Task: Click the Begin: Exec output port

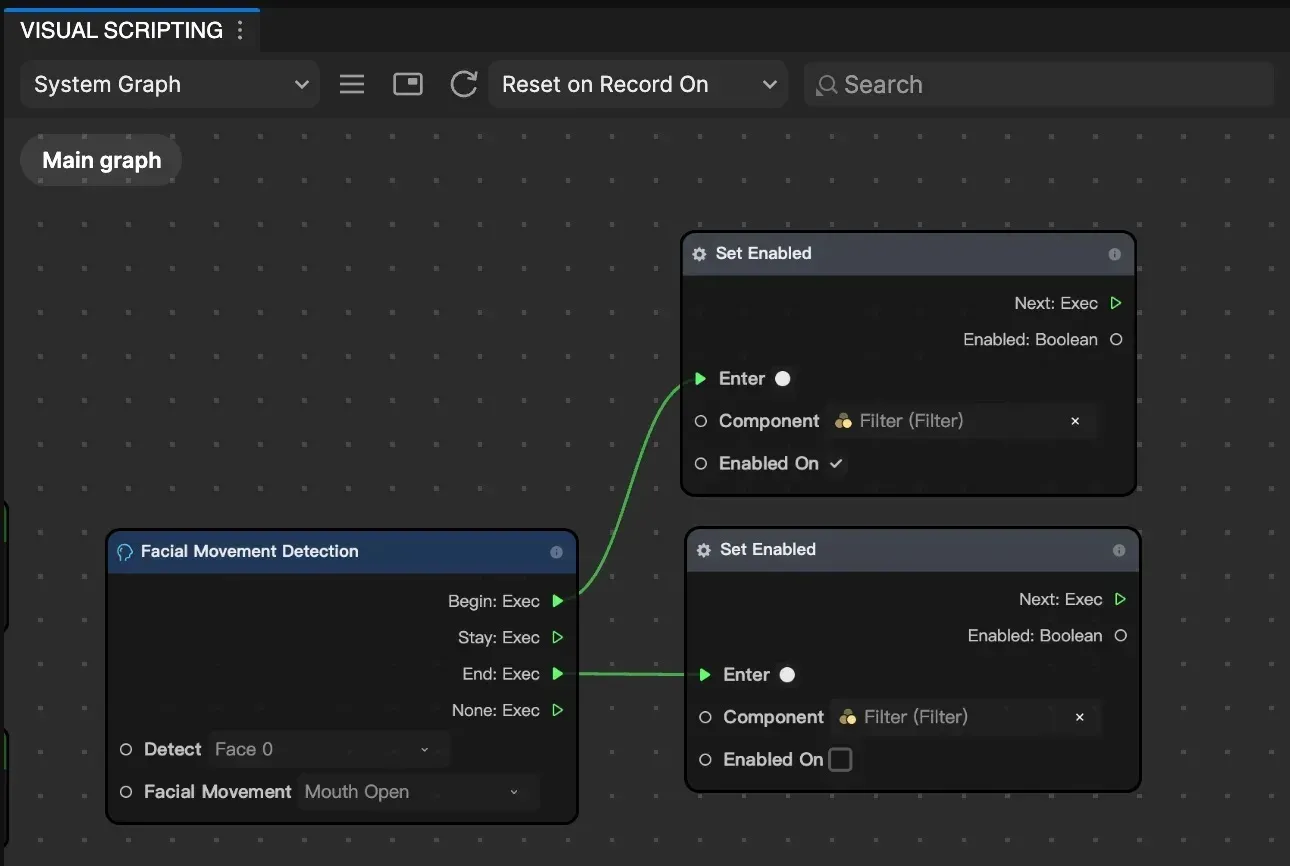Action: (558, 601)
